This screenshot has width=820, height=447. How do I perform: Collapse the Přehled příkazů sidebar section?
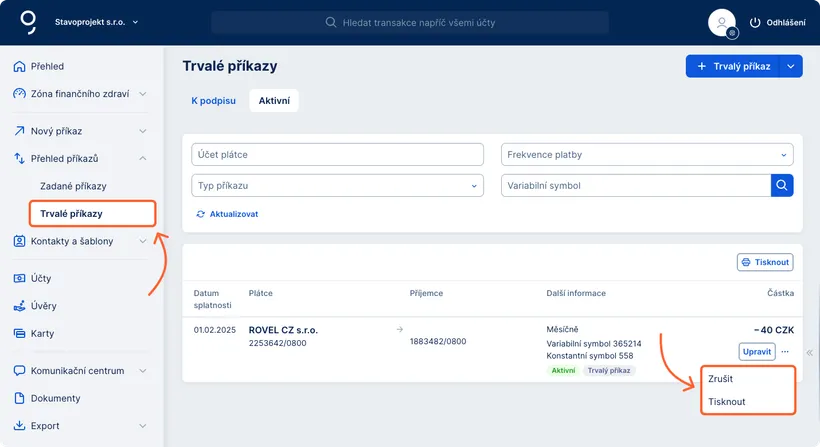pyautogui.click(x=143, y=158)
